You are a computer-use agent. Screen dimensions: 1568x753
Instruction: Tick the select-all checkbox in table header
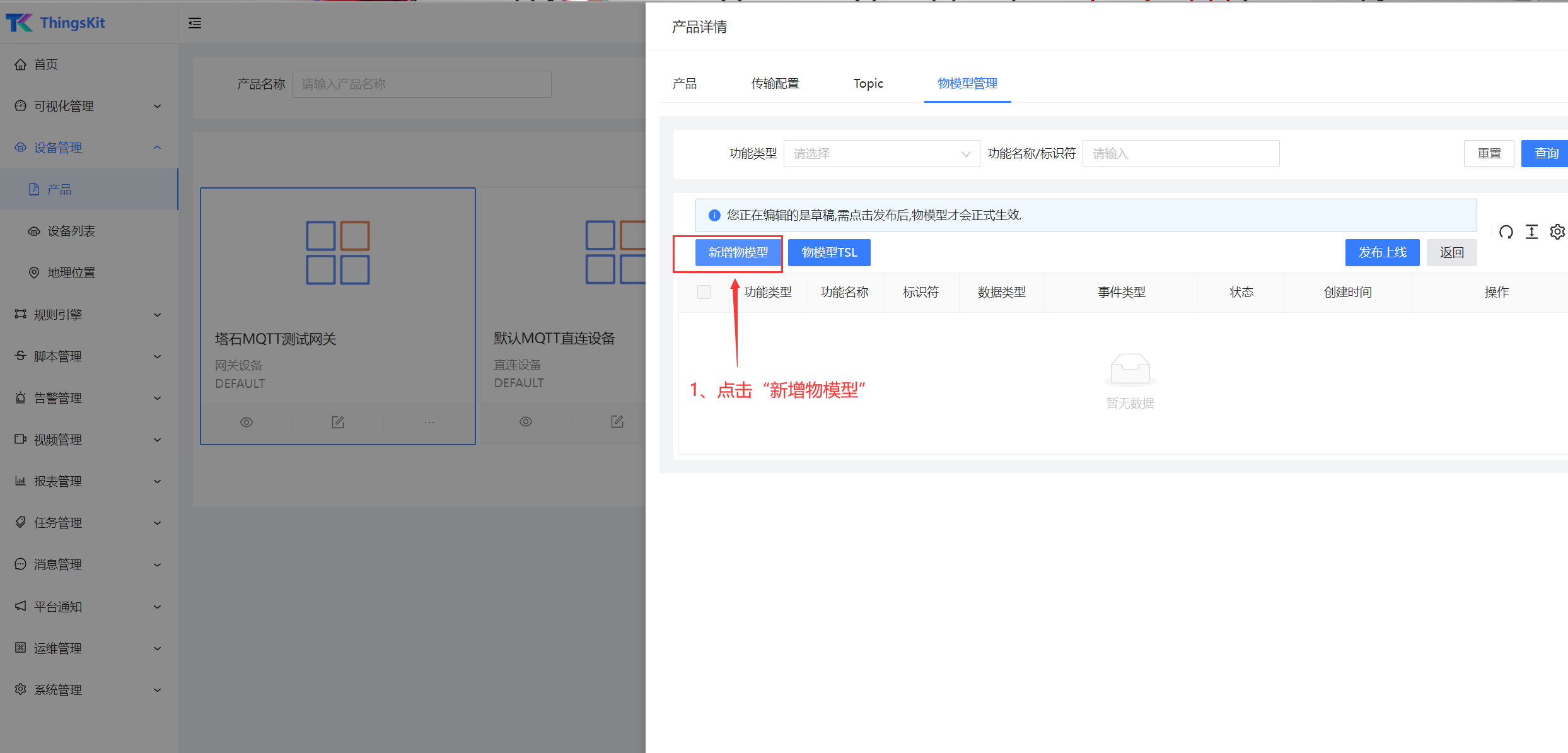(x=704, y=292)
